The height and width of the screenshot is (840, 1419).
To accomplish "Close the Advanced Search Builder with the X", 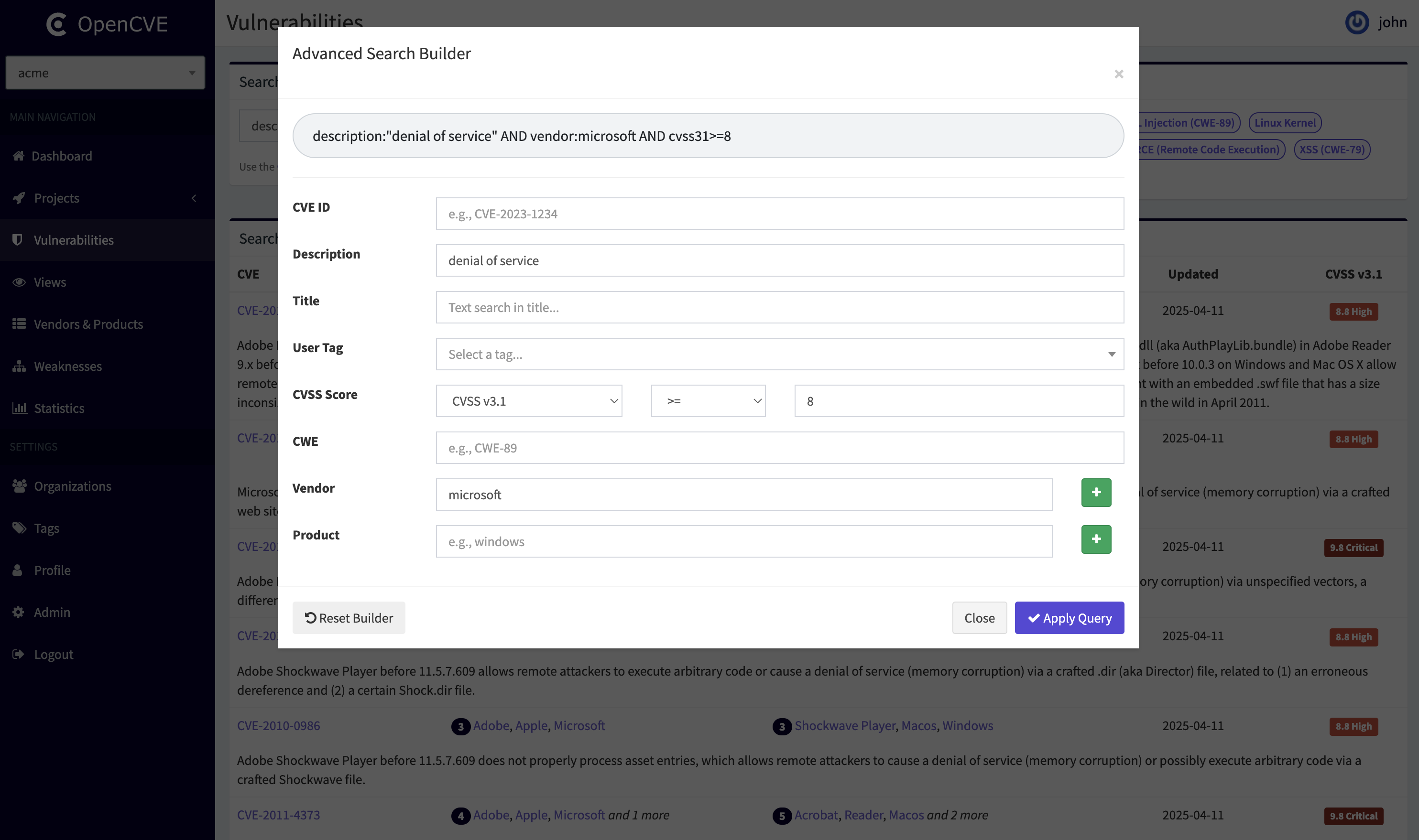I will click(x=1118, y=74).
